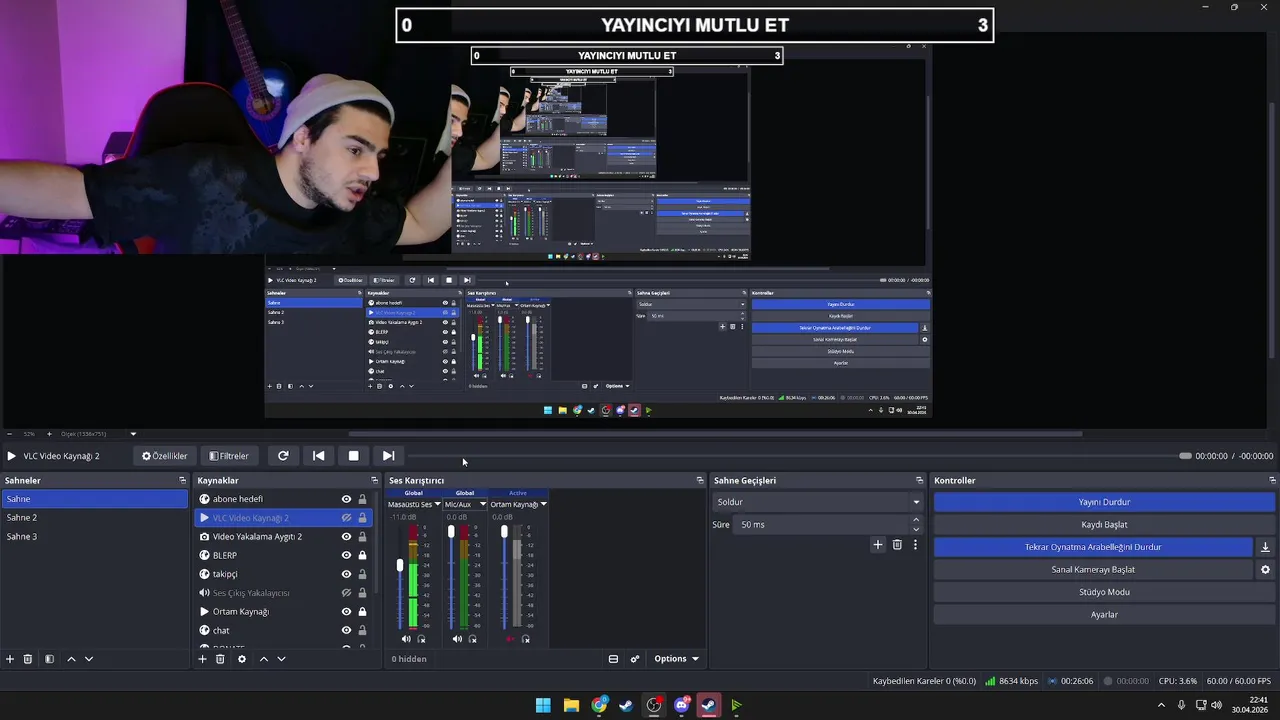Delete selected scene with Sahneler trash icon

point(28,659)
